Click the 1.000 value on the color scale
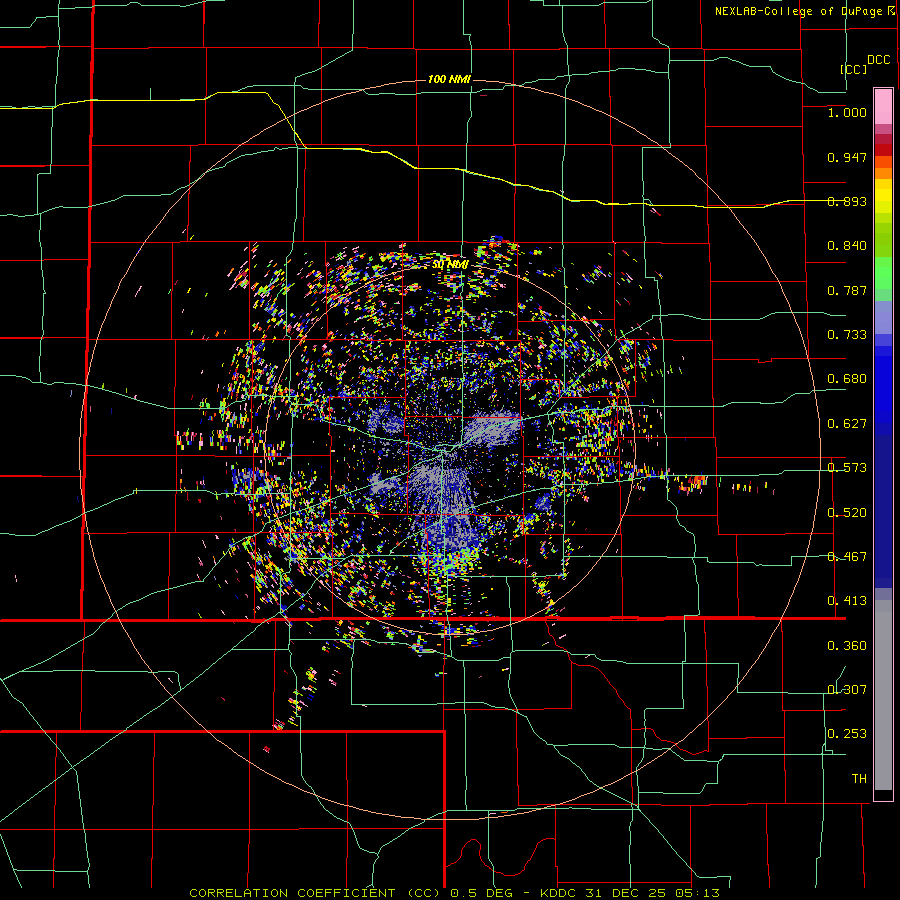Viewport: 900px width, 900px height. 847,113
